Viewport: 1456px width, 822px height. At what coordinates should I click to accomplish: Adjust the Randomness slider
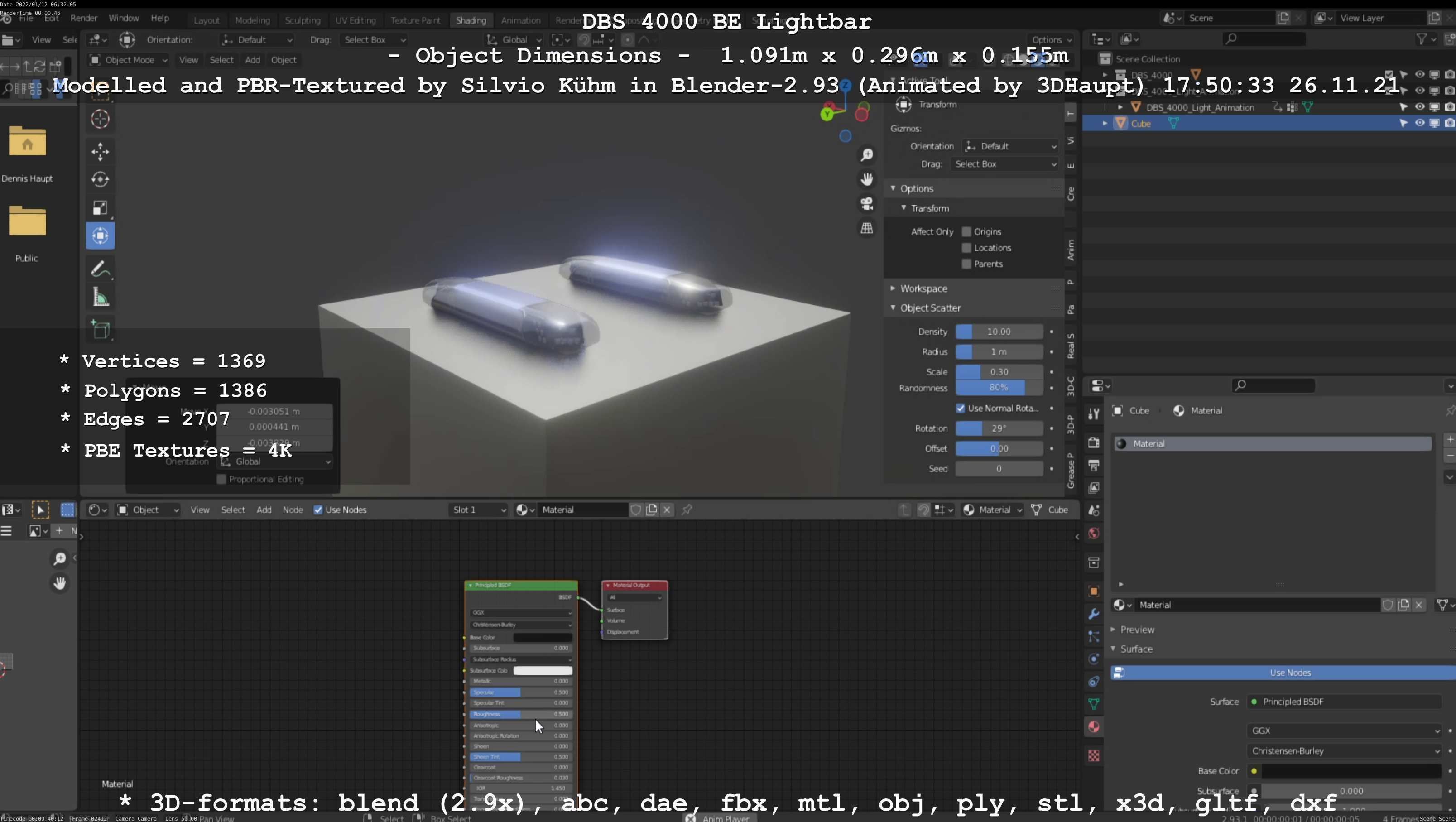coord(999,388)
